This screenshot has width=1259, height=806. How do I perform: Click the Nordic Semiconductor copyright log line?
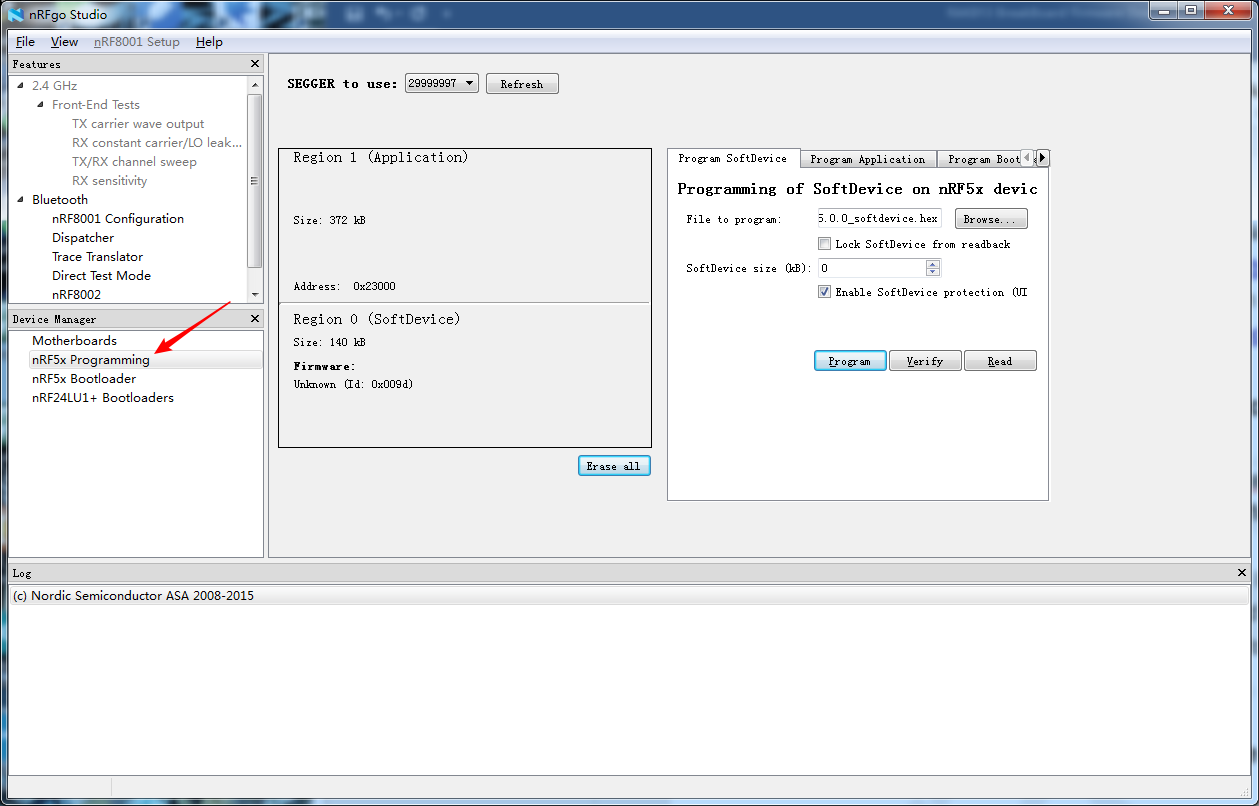point(133,596)
